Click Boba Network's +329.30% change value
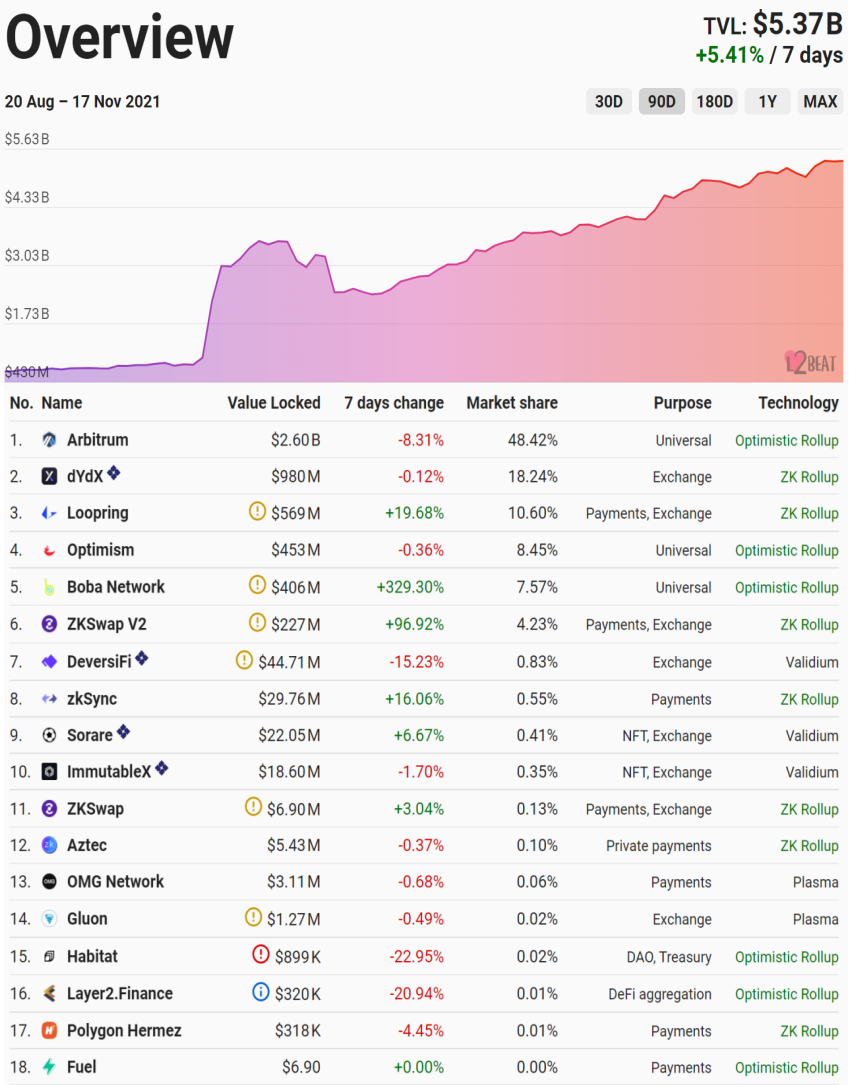Image resolution: width=849 pixels, height=1085 pixels. 410,587
